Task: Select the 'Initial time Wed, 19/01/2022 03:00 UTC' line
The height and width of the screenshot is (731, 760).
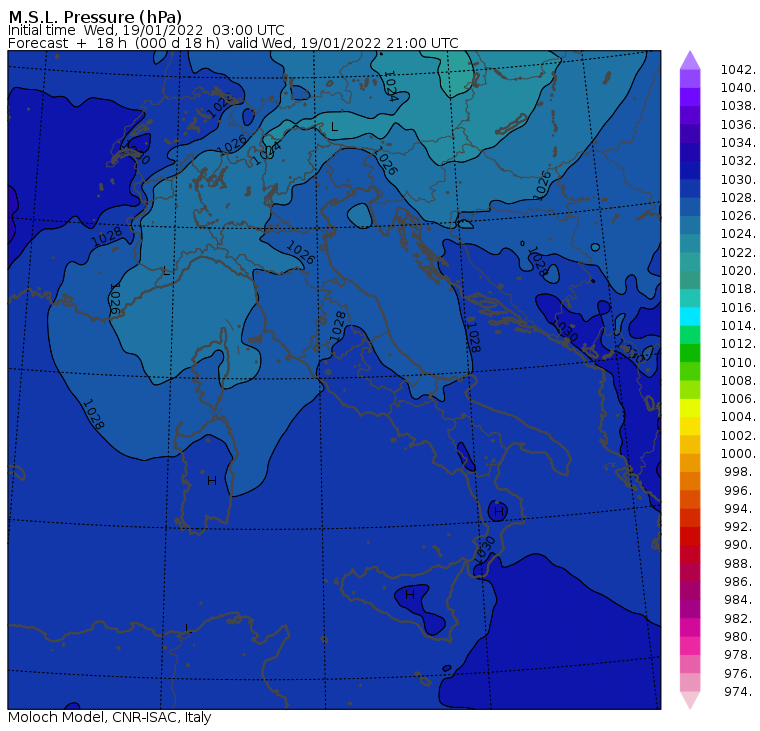Action: (146, 30)
